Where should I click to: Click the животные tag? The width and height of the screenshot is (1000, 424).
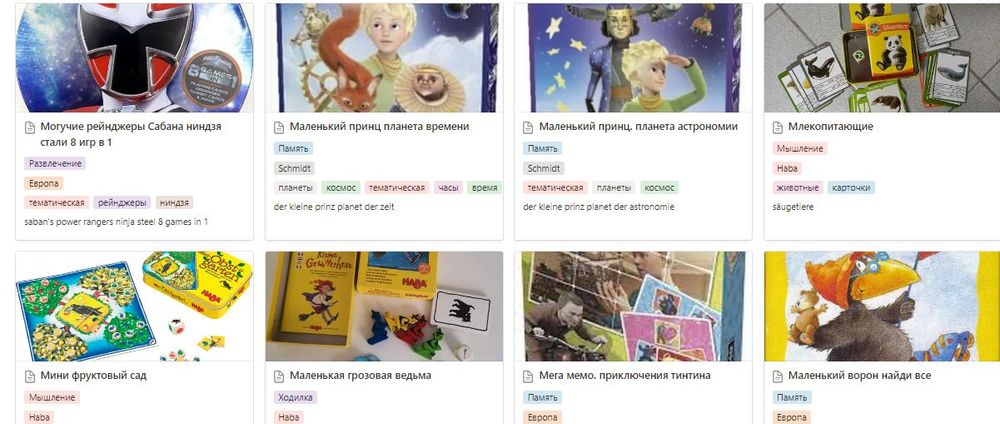point(797,187)
